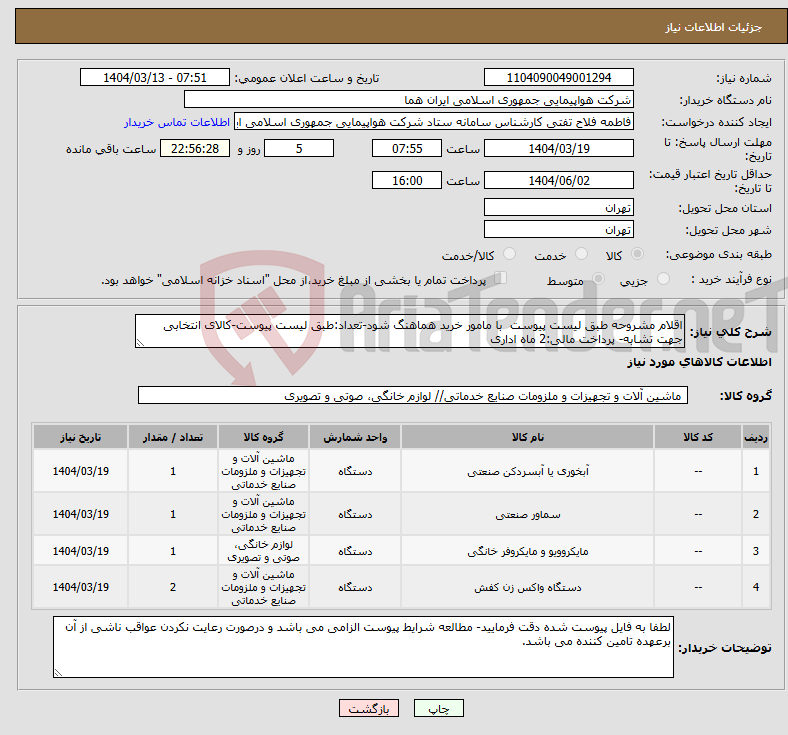The image size is (788, 735).
Task: Choose the کالا/خدمت radio option
Action: pos(509,256)
